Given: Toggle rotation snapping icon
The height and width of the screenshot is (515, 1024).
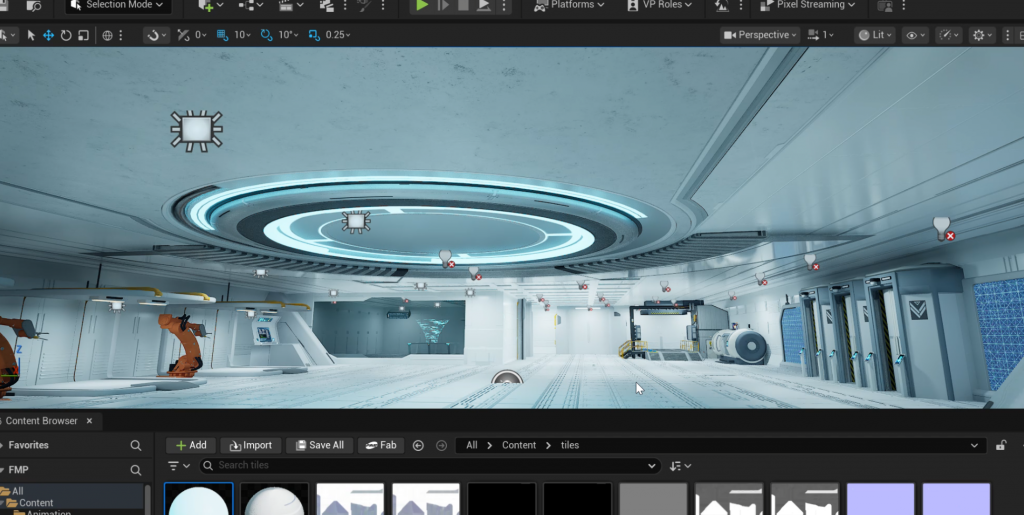Looking at the screenshot, I should (x=266, y=35).
